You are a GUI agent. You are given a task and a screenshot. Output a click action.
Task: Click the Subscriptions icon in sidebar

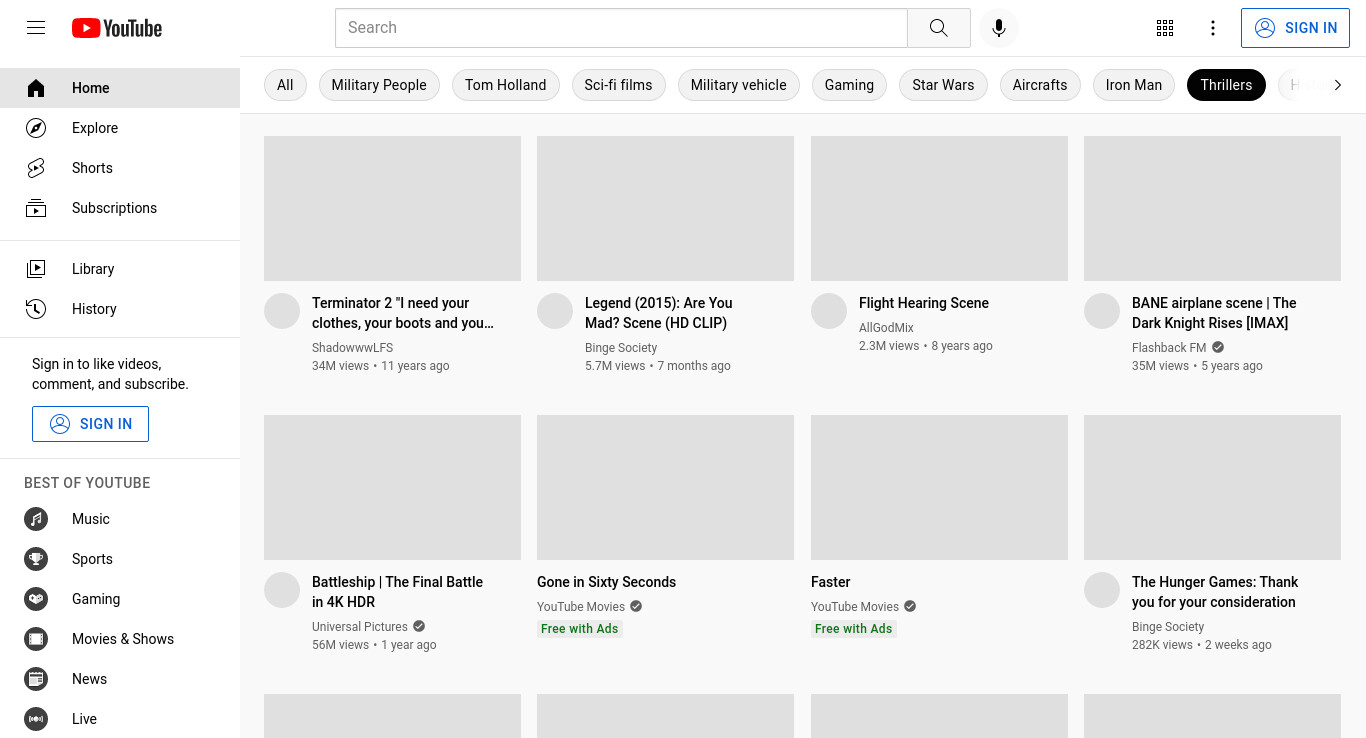point(36,208)
